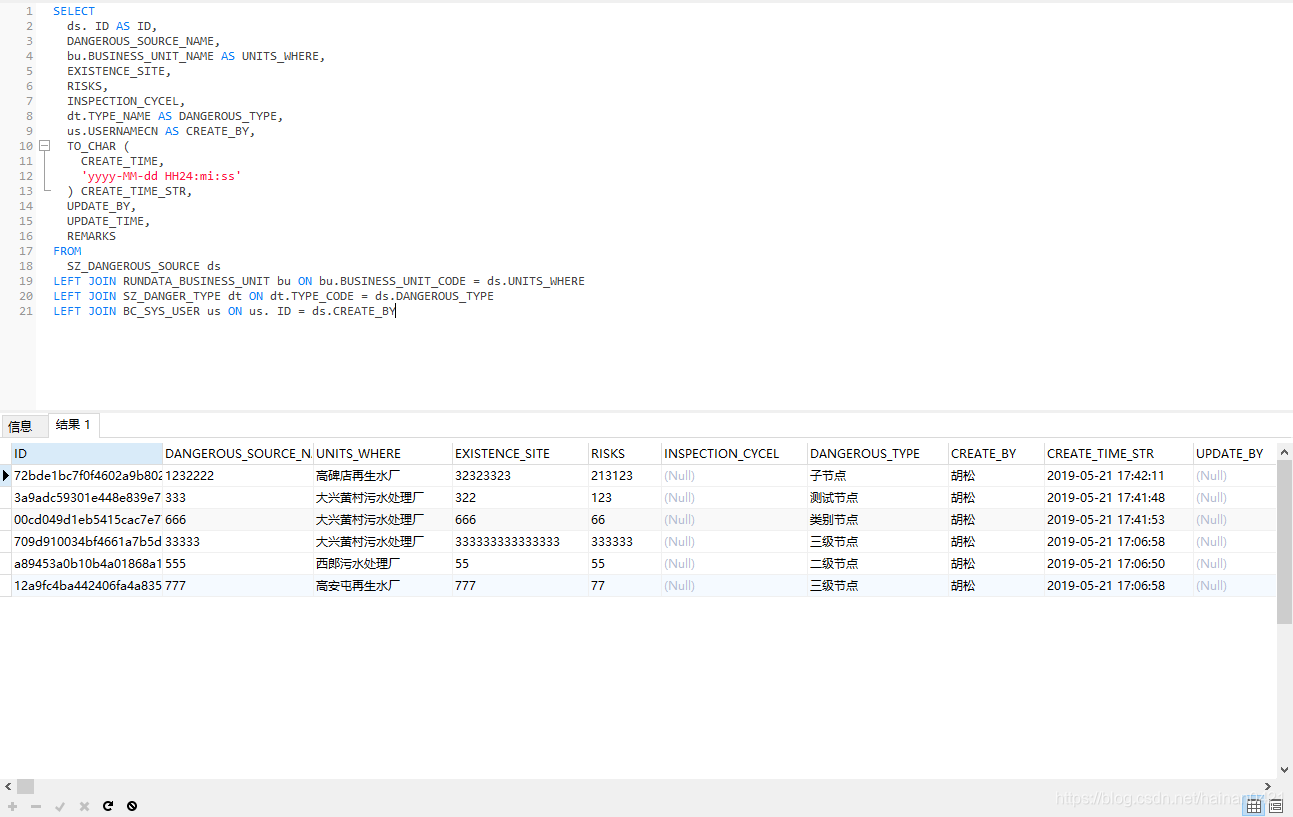Viewport: 1293px width, 817px height.
Task: Click the DANGEROUS_TYPE cell 类别节点
Action: [x=878, y=519]
